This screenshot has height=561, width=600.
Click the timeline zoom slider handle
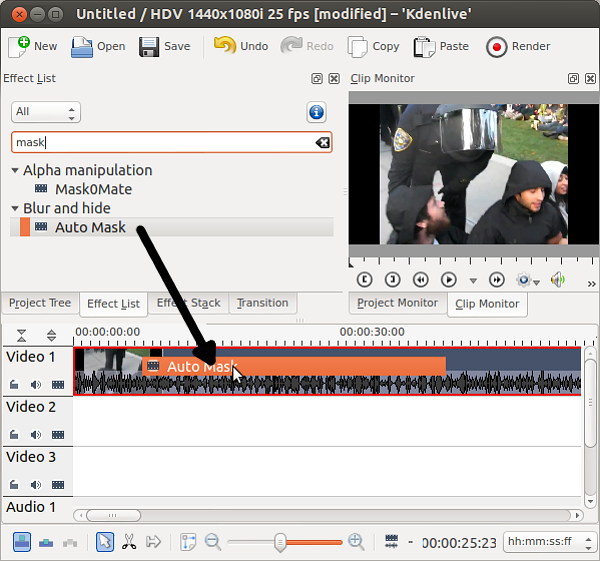tap(280, 541)
